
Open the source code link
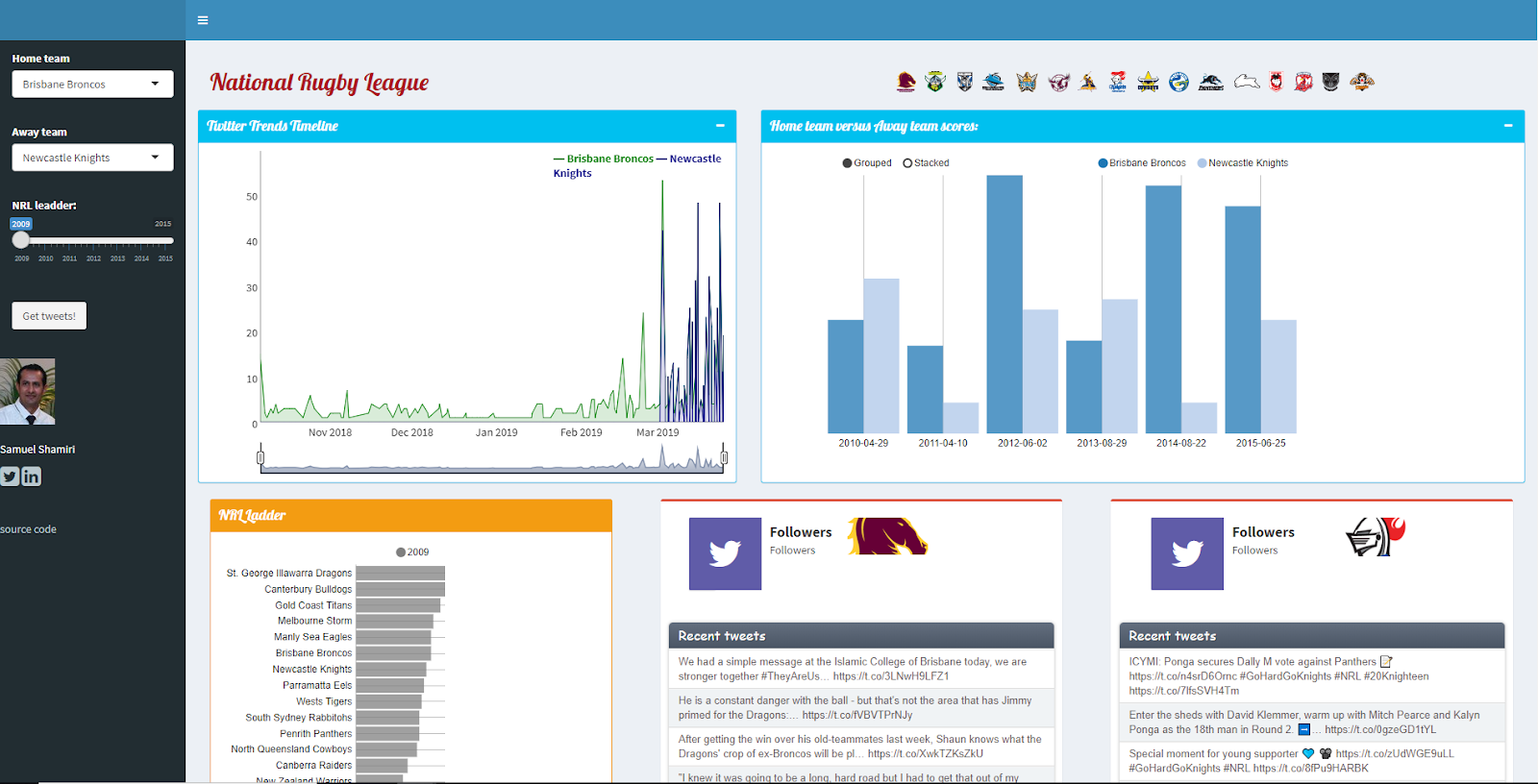(x=28, y=529)
